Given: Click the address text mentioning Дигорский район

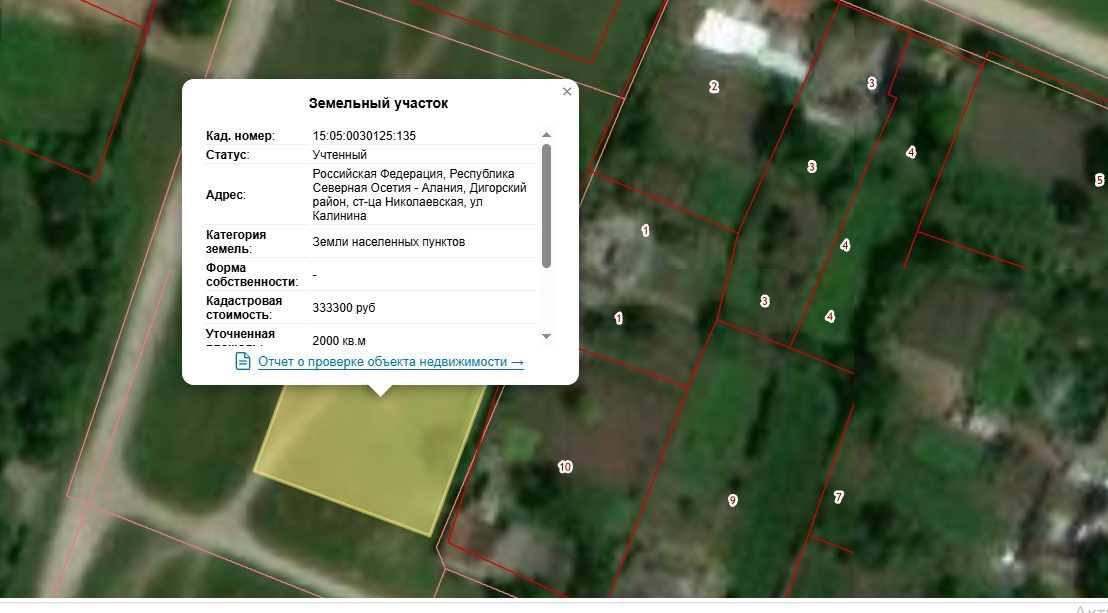Looking at the screenshot, I should pos(420,194).
